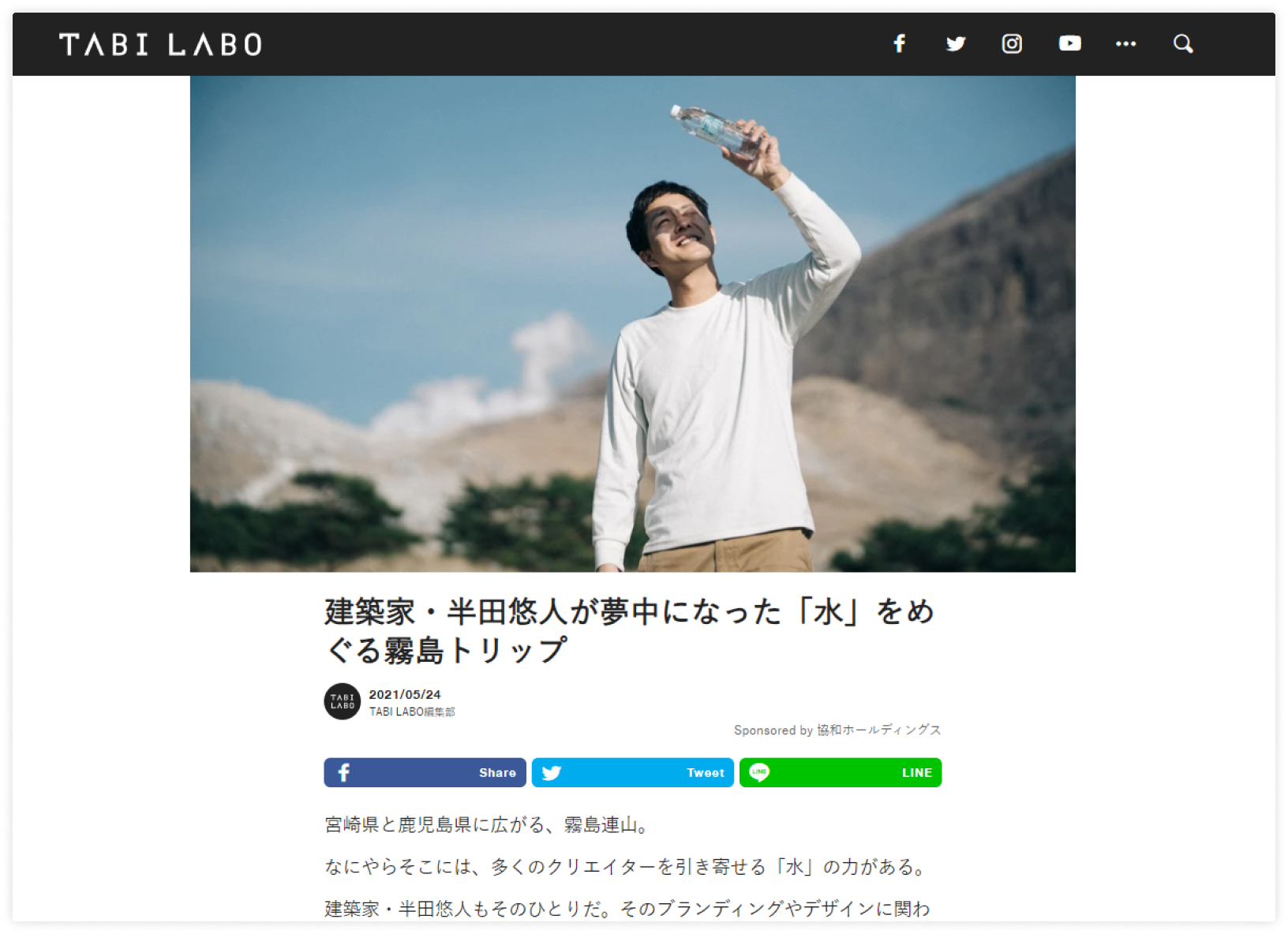Open the TABI LABO編集部 author link
The width and height of the screenshot is (1288, 934).
coord(412,712)
